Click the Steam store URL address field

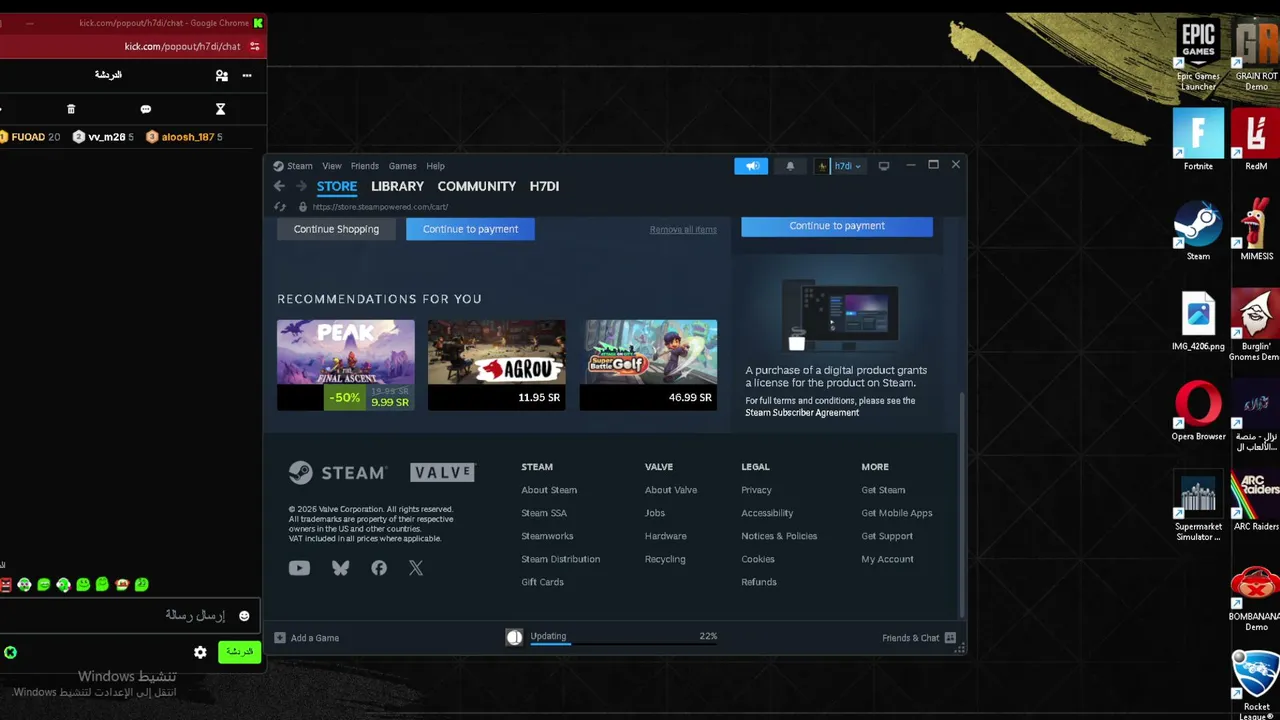[380, 207]
